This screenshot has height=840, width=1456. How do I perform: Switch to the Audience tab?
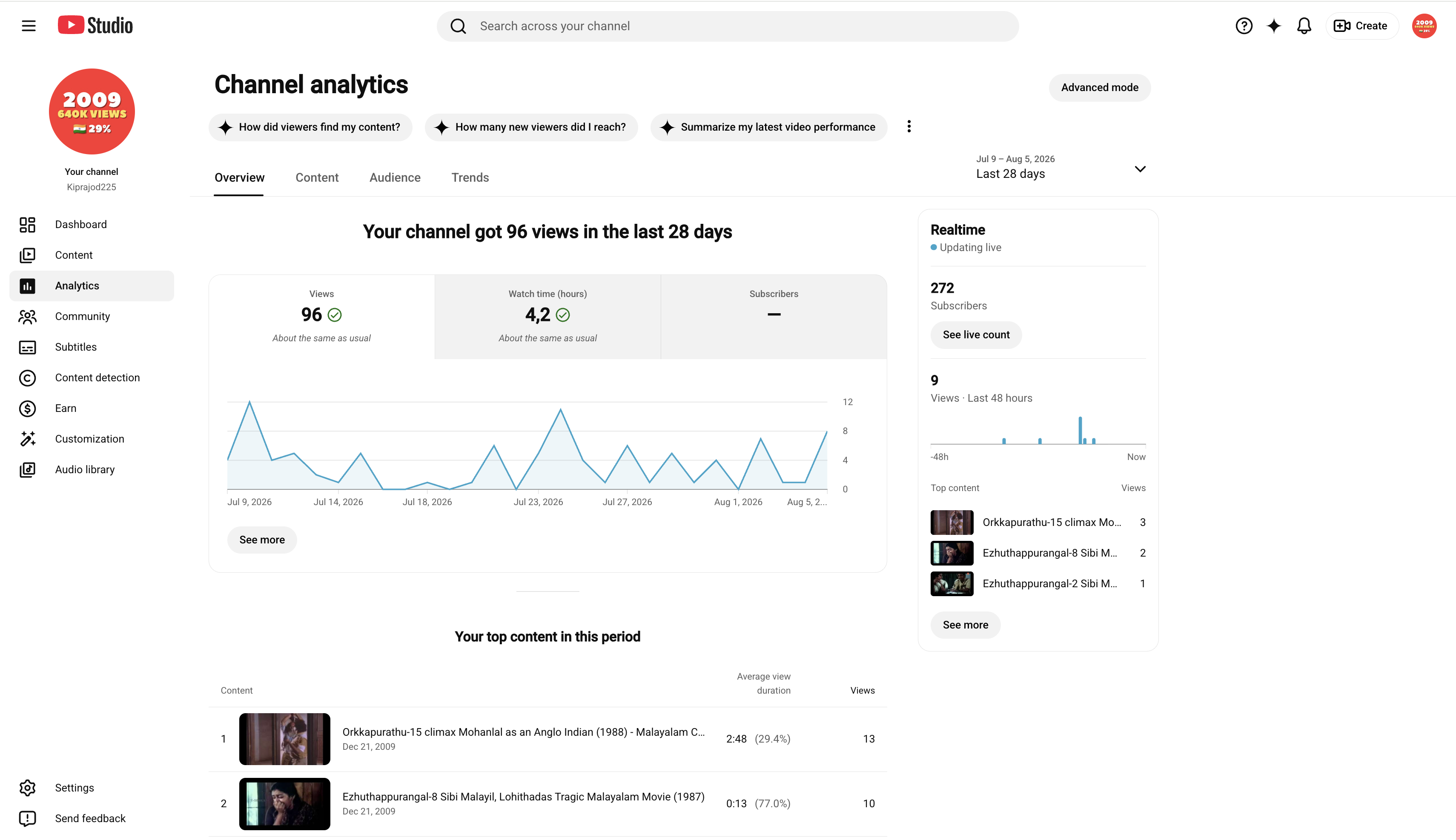pyautogui.click(x=395, y=178)
